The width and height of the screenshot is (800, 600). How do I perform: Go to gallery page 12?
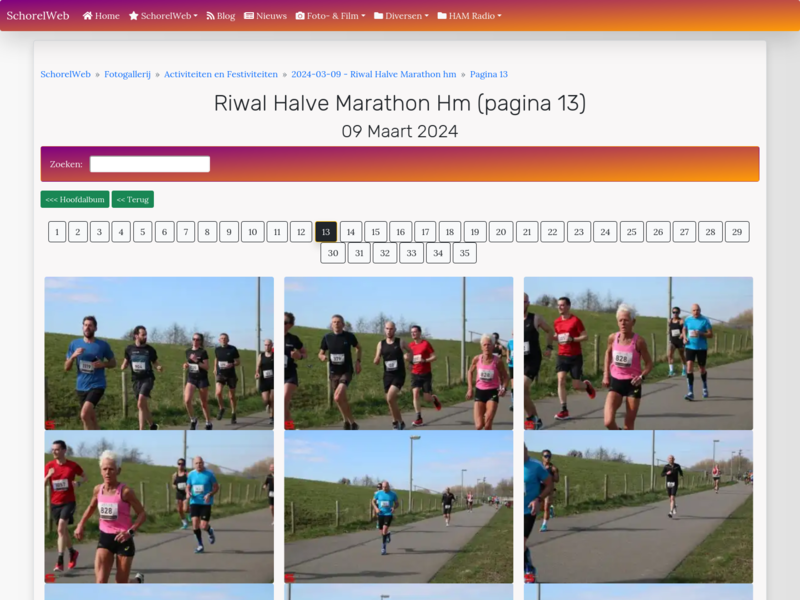tap(301, 232)
